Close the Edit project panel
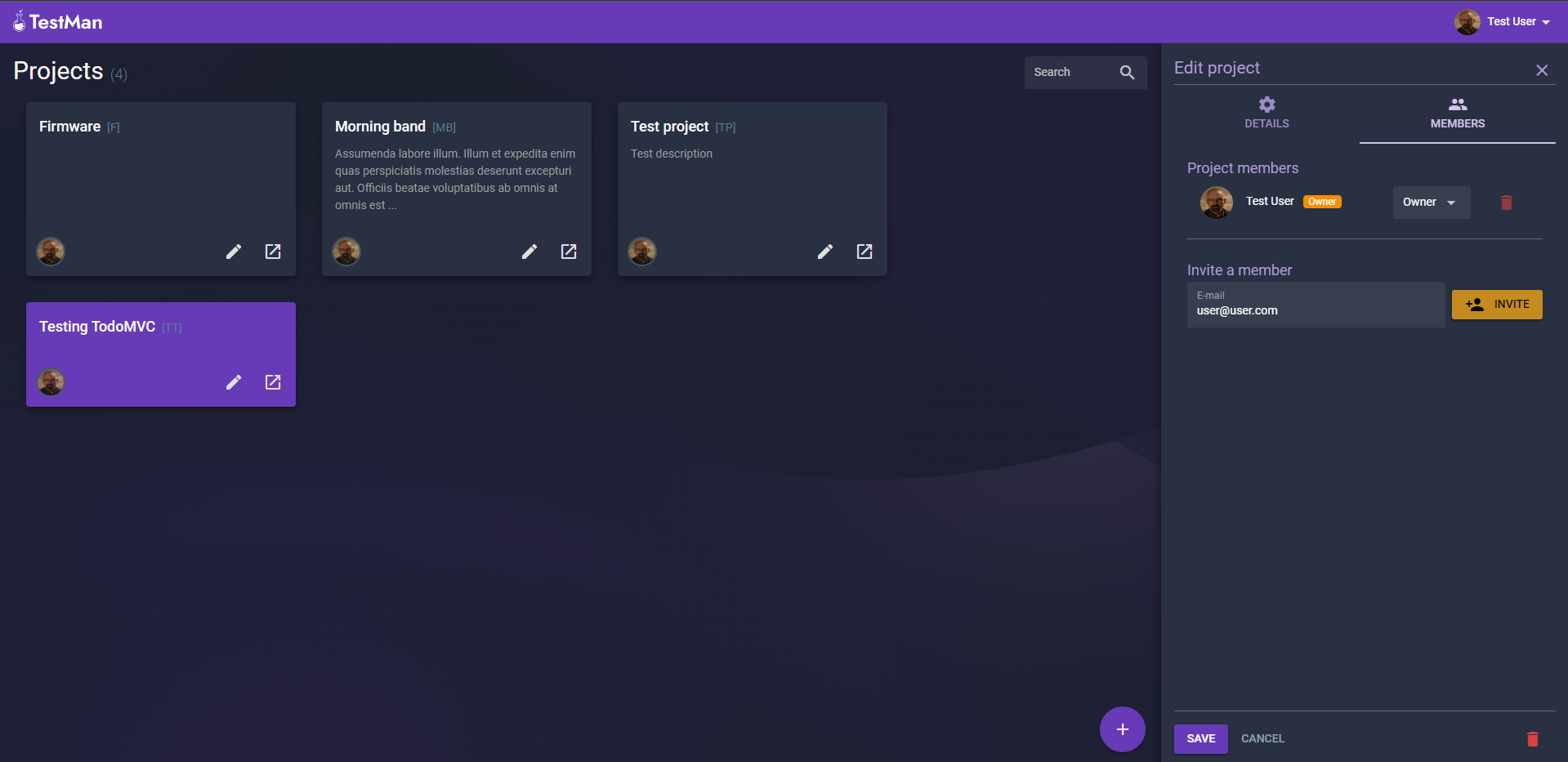 [x=1542, y=70]
